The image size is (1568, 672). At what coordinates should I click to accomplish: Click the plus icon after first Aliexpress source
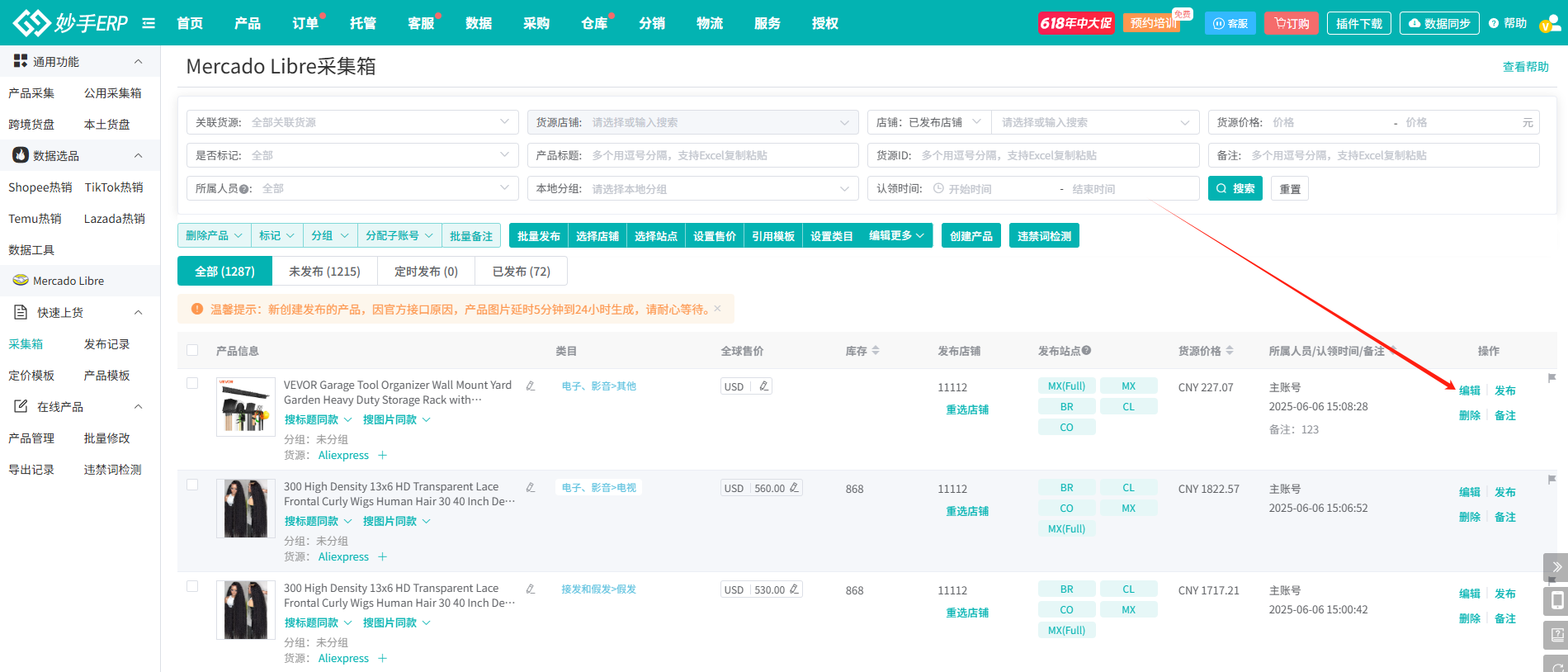[x=382, y=456]
